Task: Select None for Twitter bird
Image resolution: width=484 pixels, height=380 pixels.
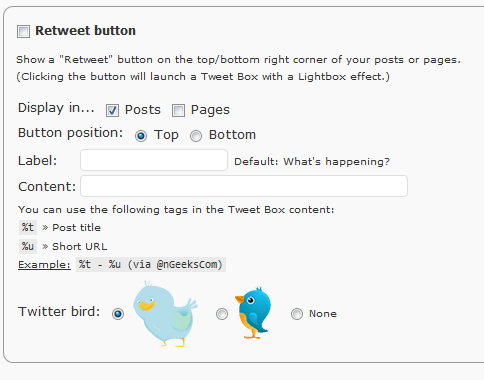Action: point(297,314)
